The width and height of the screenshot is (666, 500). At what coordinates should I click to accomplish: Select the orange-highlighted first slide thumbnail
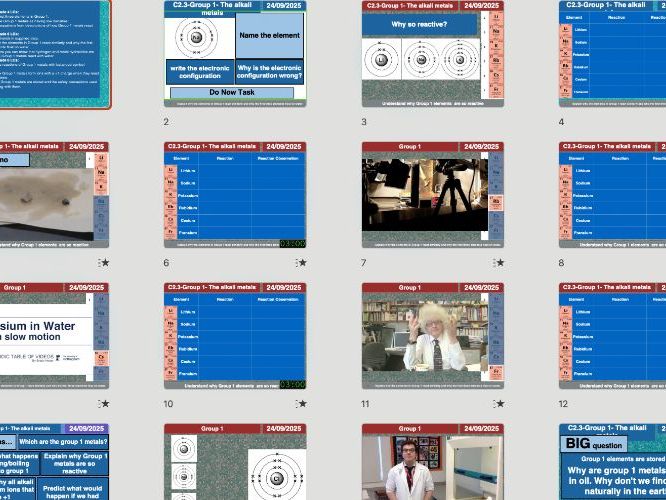(x=55, y=53)
